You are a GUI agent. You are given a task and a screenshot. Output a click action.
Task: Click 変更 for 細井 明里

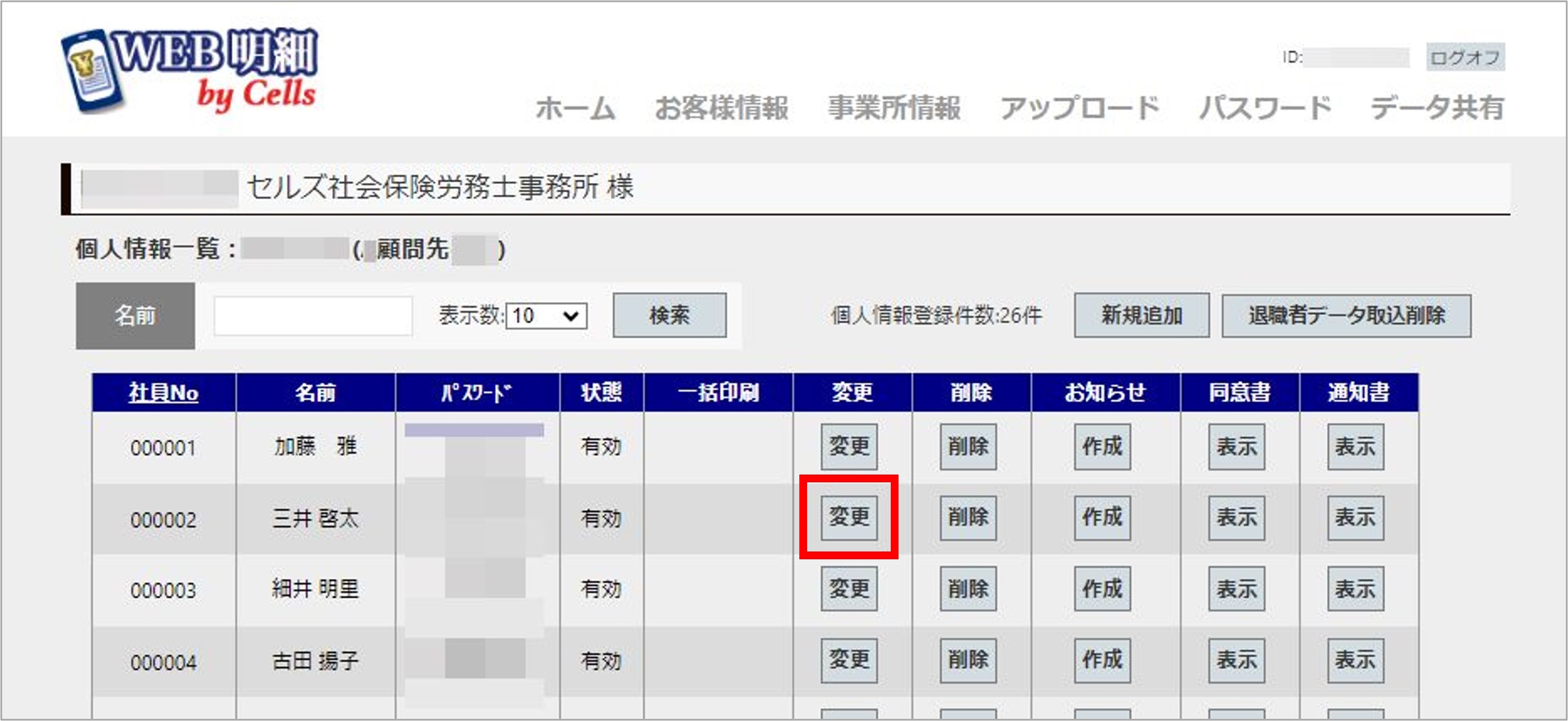pos(849,588)
